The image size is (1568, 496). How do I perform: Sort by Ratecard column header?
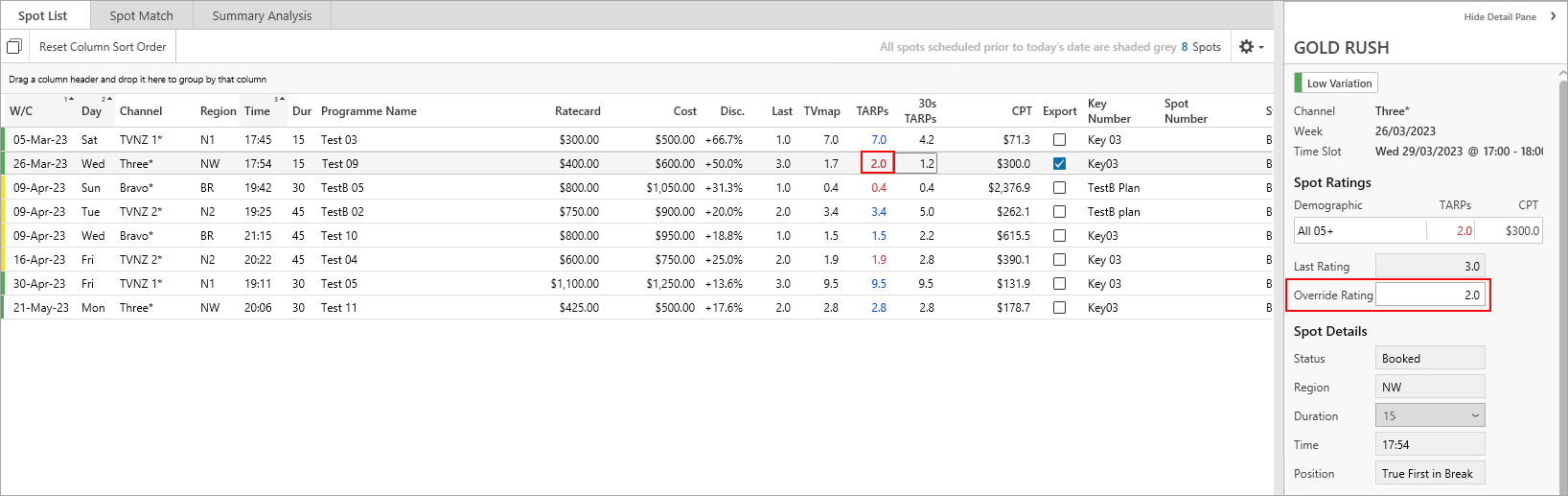[578, 111]
